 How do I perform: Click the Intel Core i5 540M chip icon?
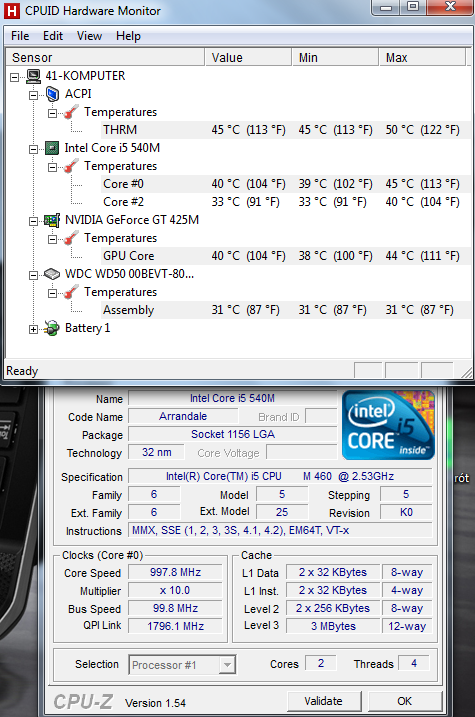pos(52,148)
